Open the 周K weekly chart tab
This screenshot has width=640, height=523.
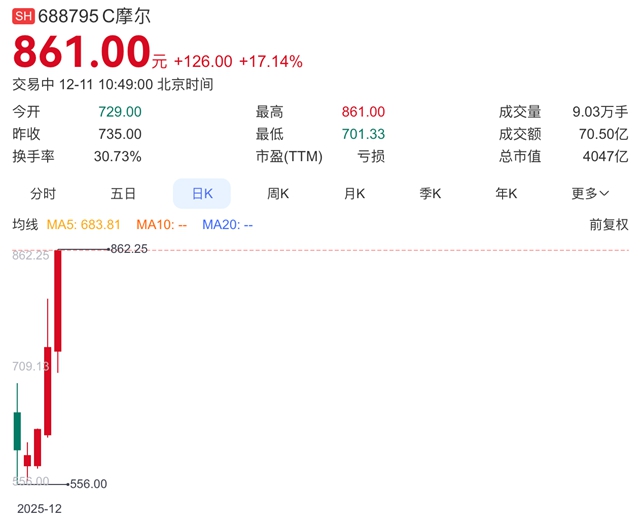(278, 193)
